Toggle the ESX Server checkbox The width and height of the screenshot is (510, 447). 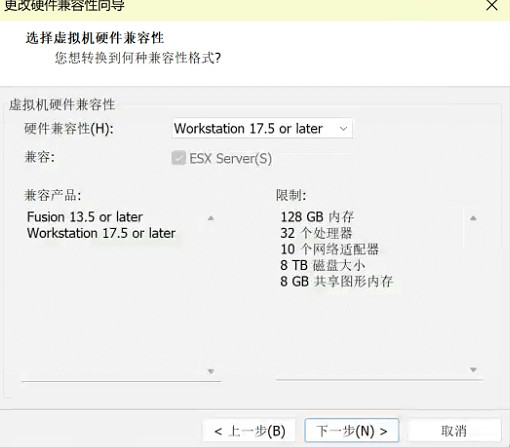[179, 158]
